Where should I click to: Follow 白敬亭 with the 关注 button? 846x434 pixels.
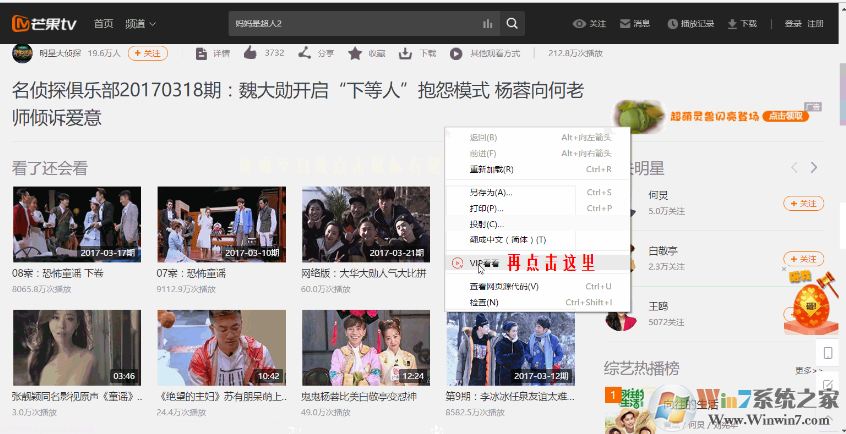803,258
